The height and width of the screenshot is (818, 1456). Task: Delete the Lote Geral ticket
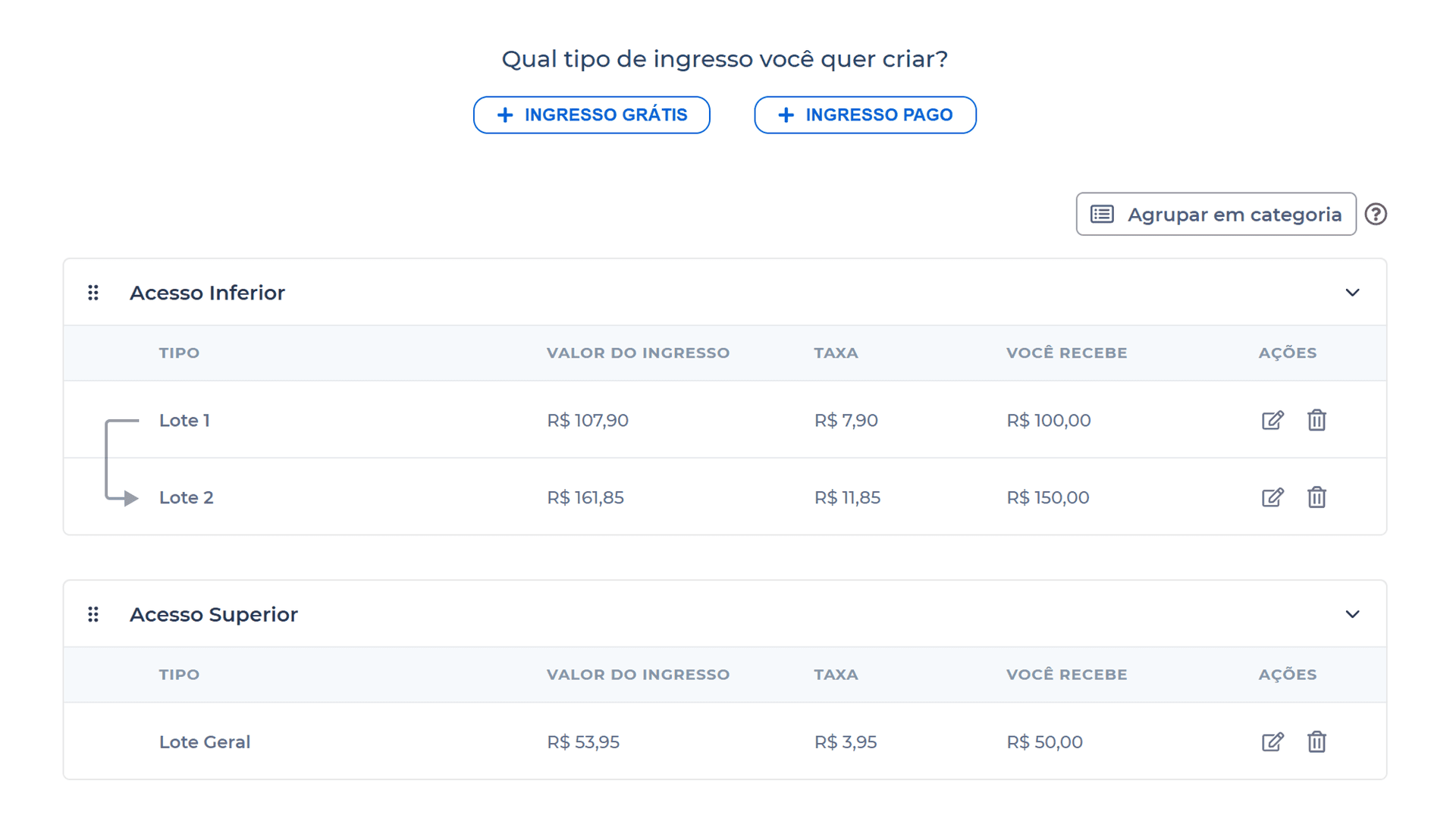point(1316,741)
